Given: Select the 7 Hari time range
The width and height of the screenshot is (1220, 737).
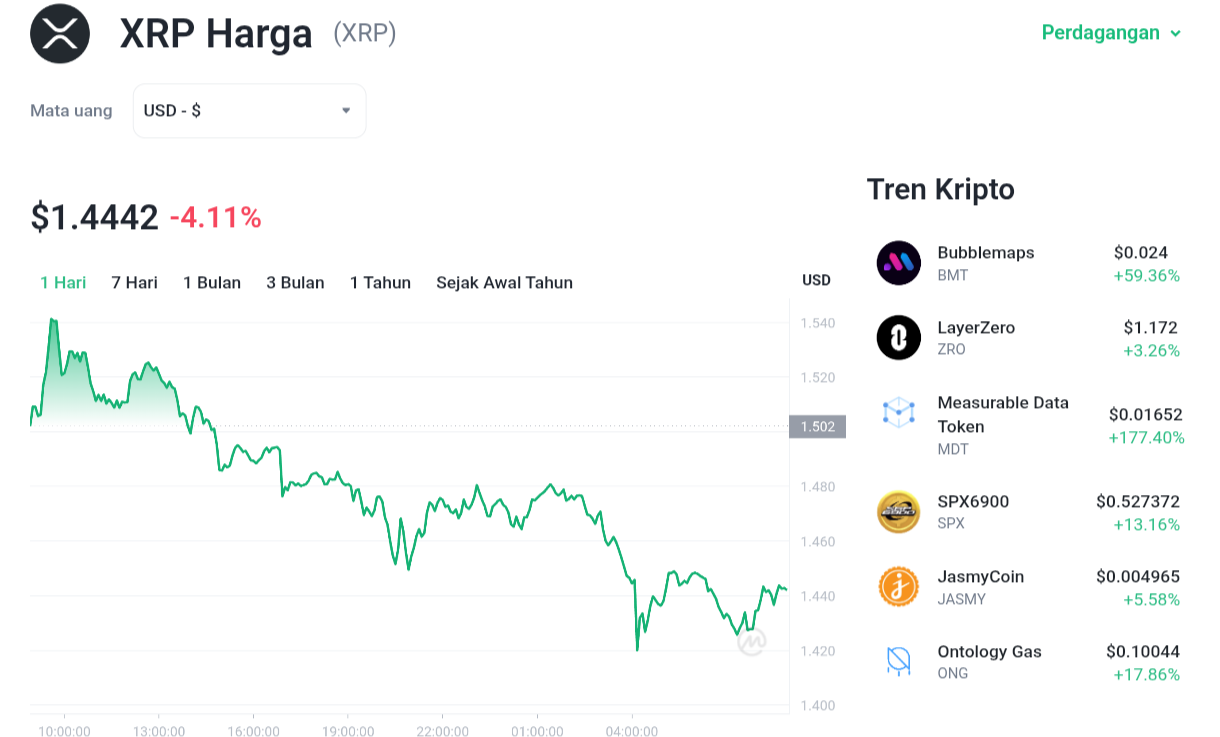Looking at the screenshot, I should [x=134, y=283].
